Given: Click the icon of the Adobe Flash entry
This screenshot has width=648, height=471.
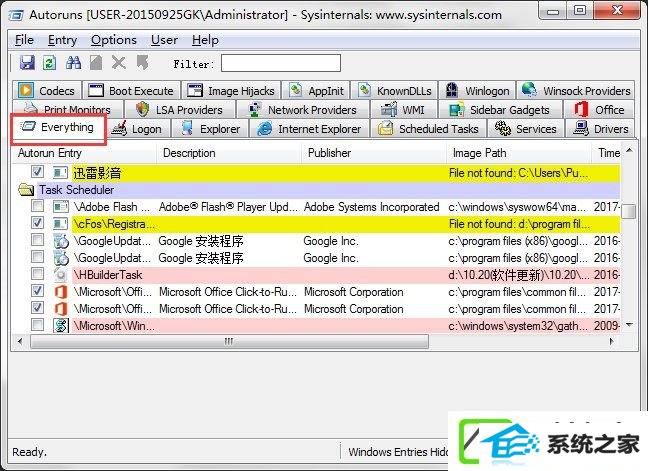Looking at the screenshot, I should [x=61, y=207].
